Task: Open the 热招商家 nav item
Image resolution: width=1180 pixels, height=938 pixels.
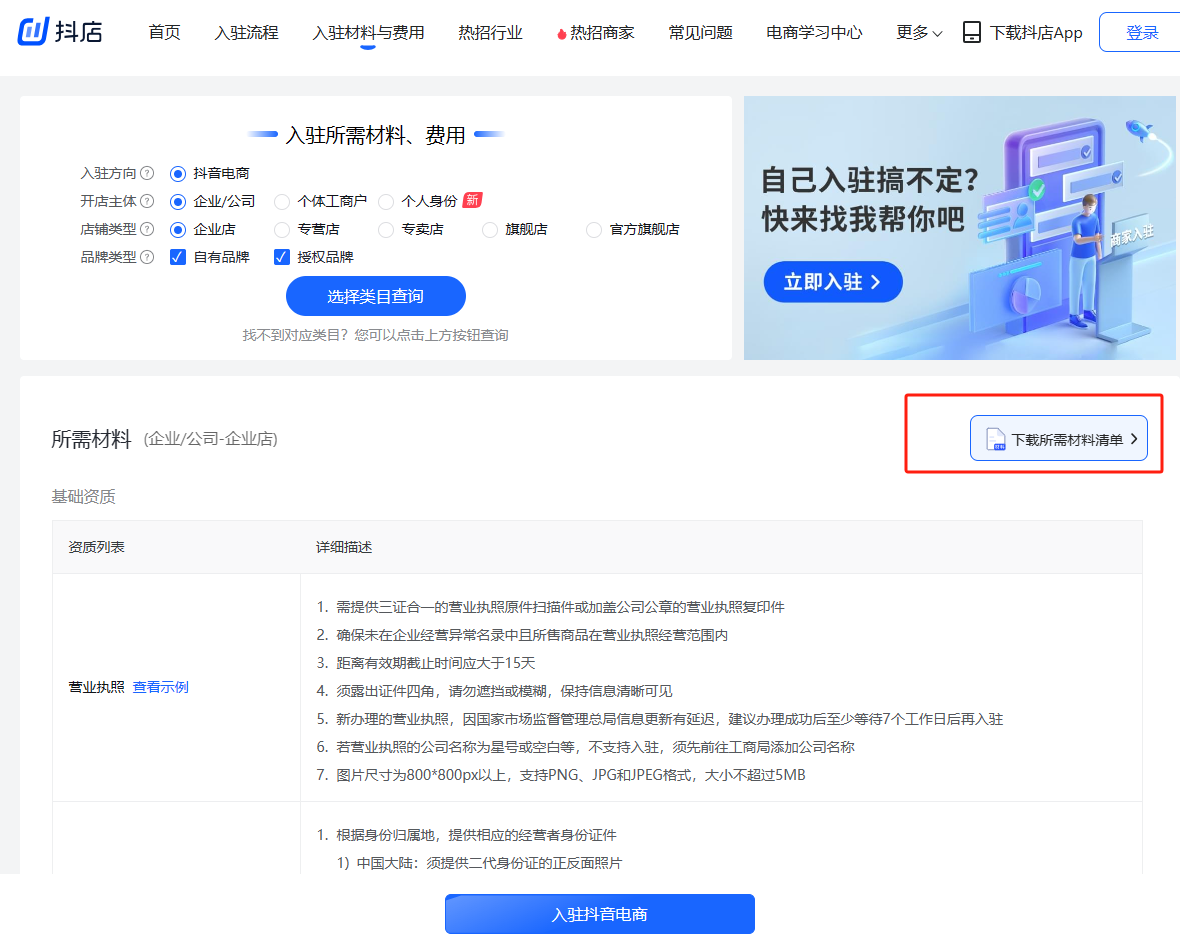Action: point(602,32)
